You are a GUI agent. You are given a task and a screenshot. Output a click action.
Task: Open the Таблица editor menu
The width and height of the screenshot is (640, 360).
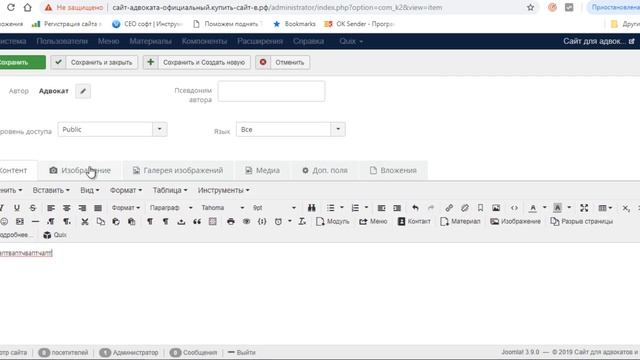(170, 190)
